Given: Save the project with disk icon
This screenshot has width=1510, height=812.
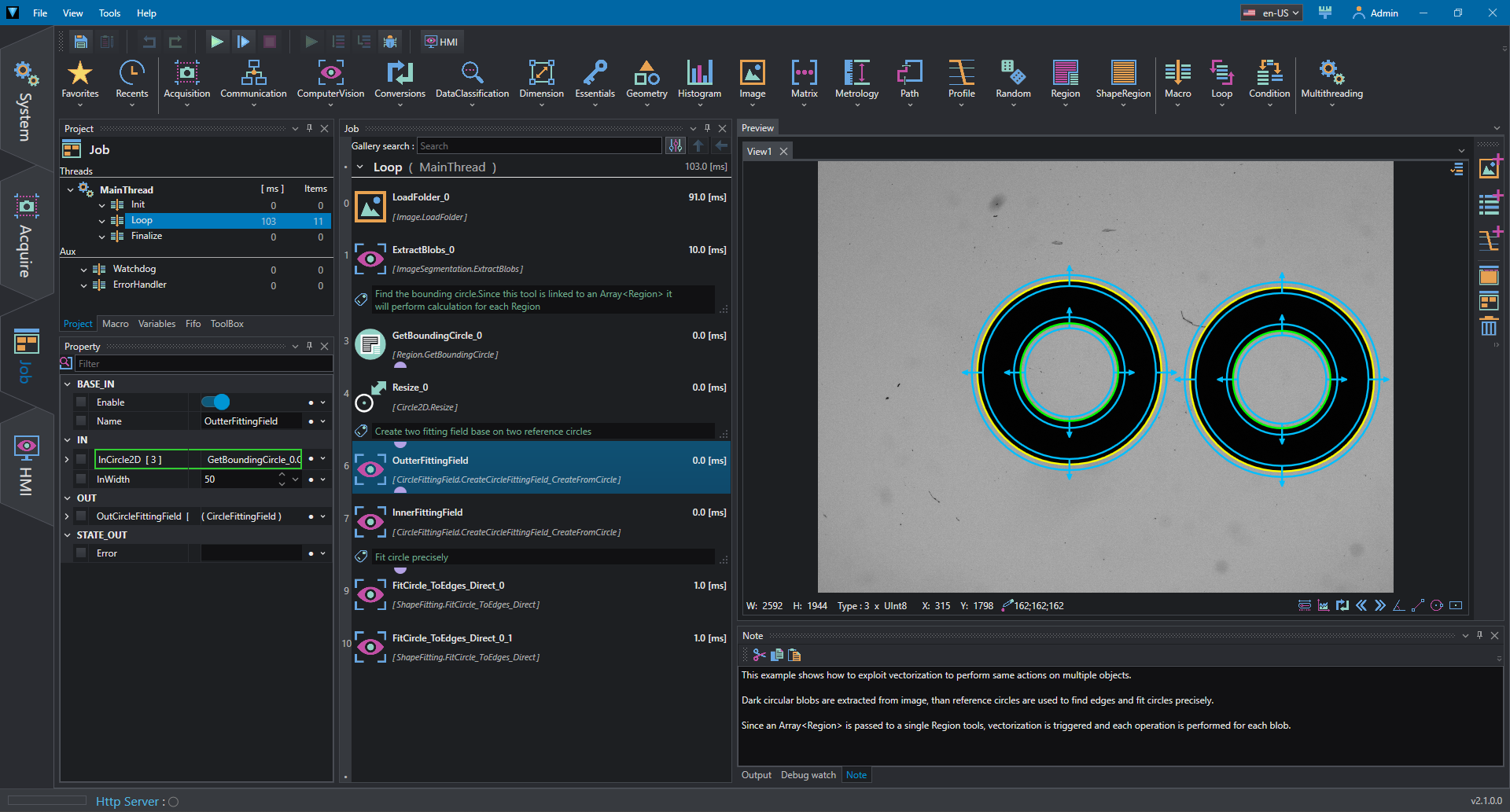Looking at the screenshot, I should pyautogui.click(x=80, y=42).
